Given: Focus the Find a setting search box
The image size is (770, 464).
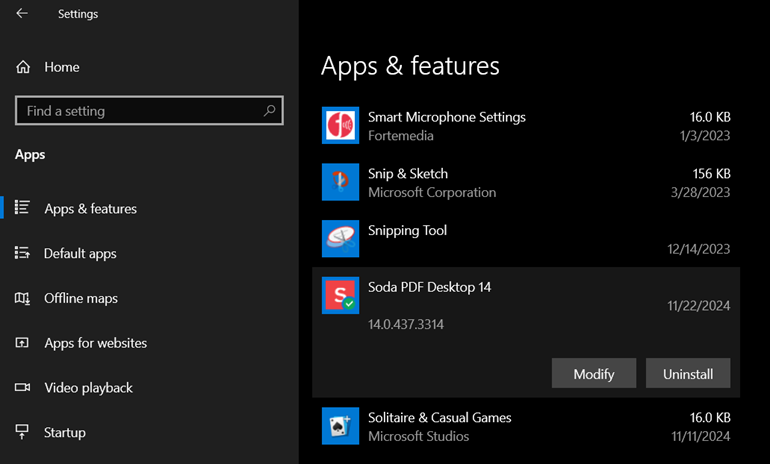Looking at the screenshot, I should click(140, 111).
